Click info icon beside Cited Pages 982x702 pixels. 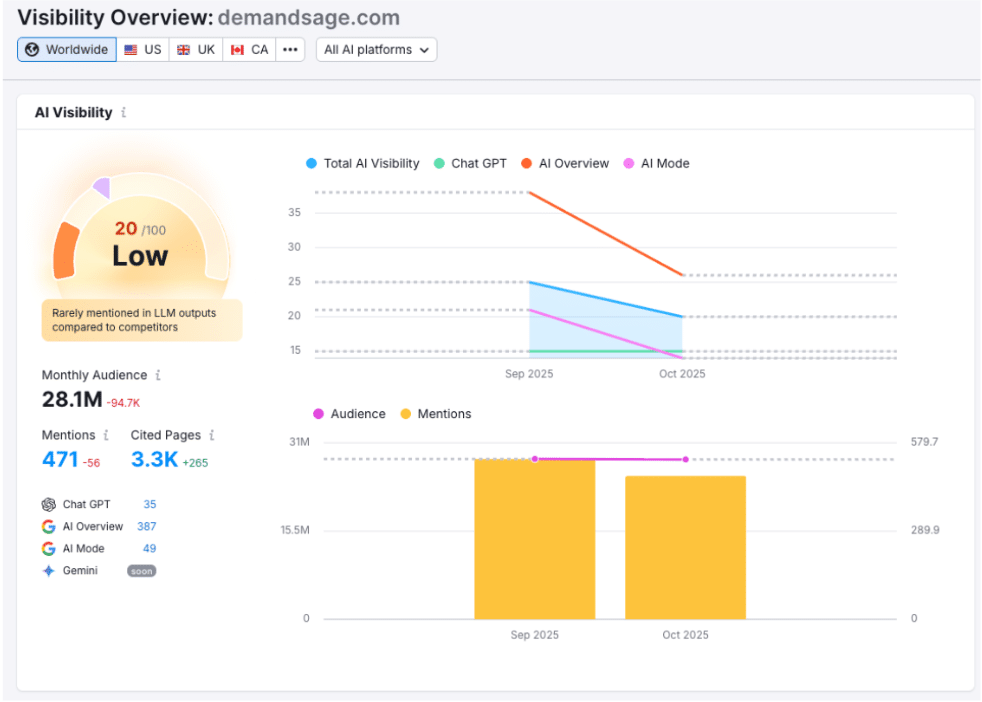(212, 435)
